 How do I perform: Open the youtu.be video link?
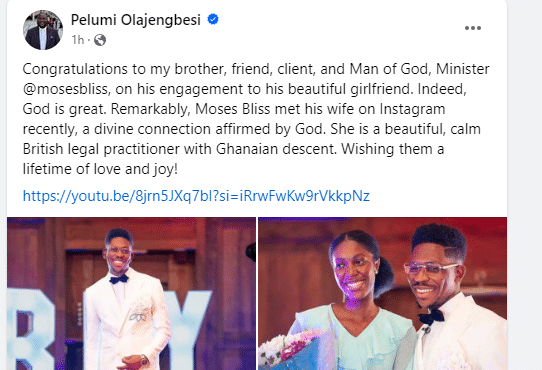click(x=196, y=196)
